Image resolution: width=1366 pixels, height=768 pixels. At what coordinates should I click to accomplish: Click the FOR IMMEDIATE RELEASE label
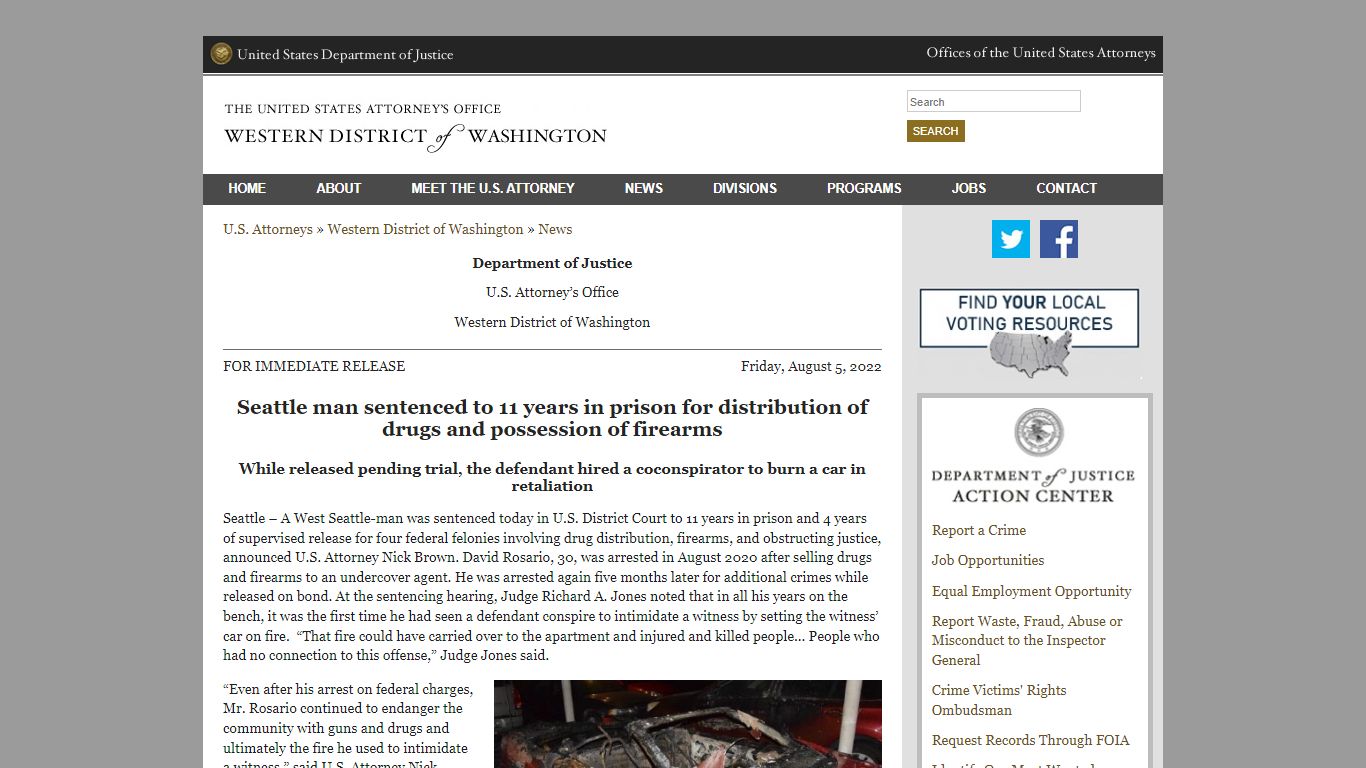[314, 366]
